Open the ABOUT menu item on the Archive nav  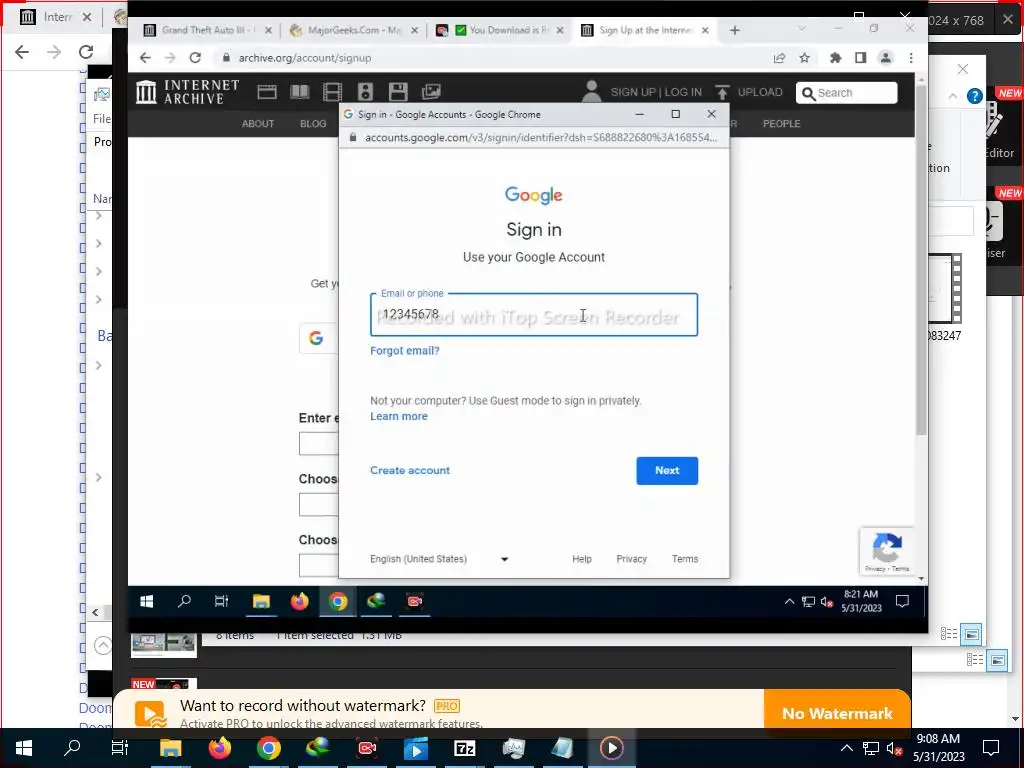coord(258,123)
